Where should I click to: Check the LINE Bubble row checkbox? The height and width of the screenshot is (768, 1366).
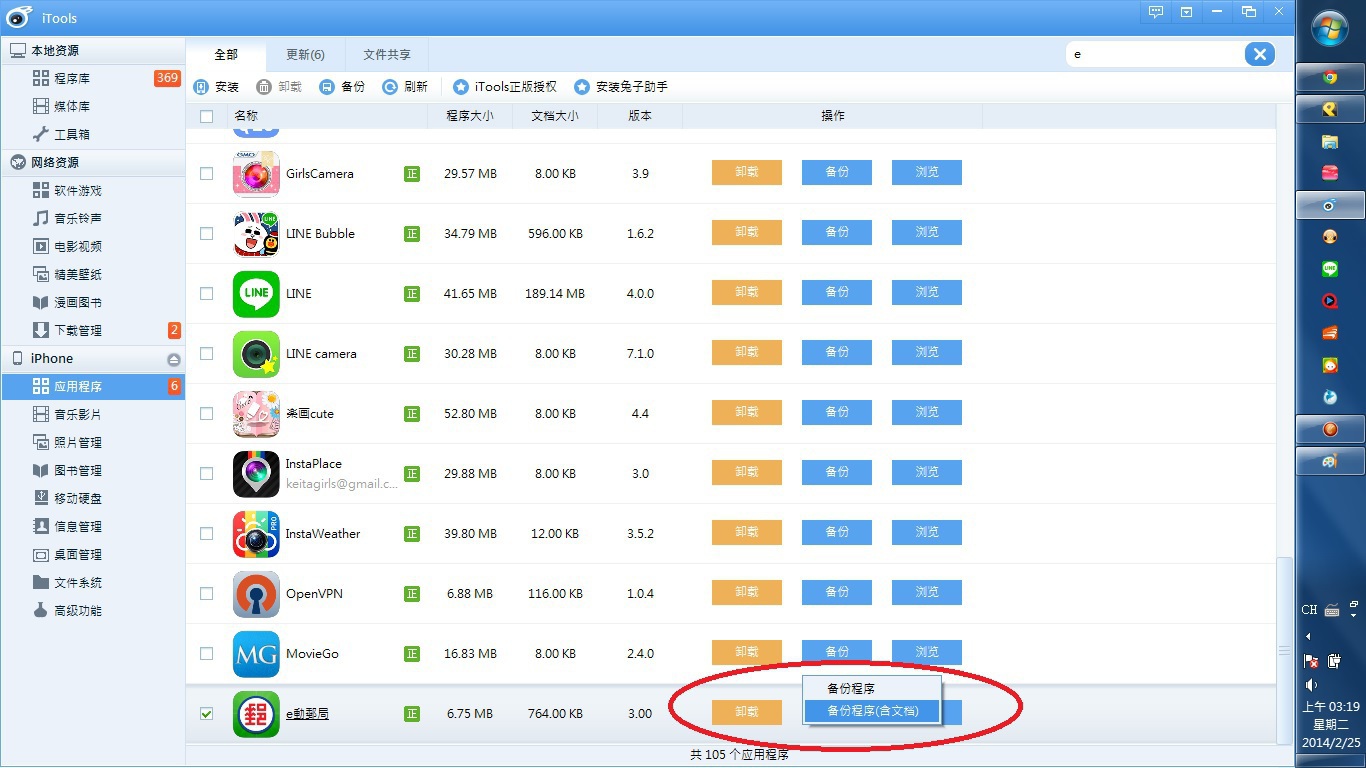coord(207,233)
